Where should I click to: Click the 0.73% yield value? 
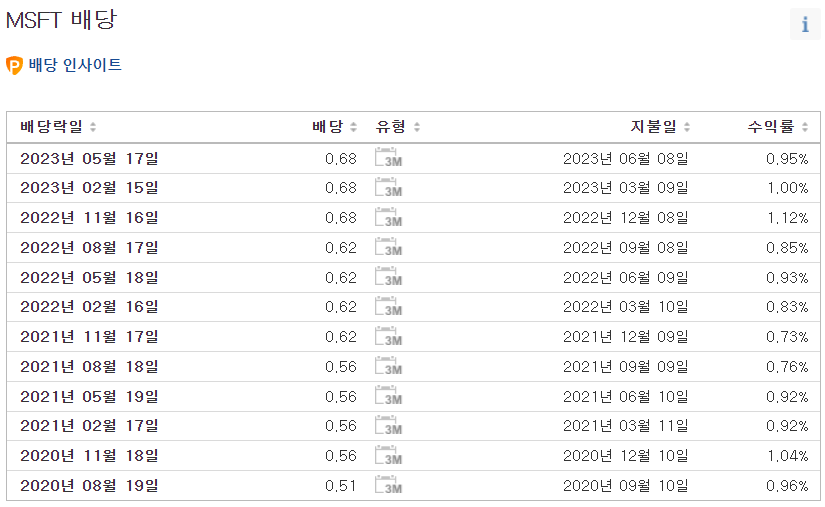click(x=787, y=337)
